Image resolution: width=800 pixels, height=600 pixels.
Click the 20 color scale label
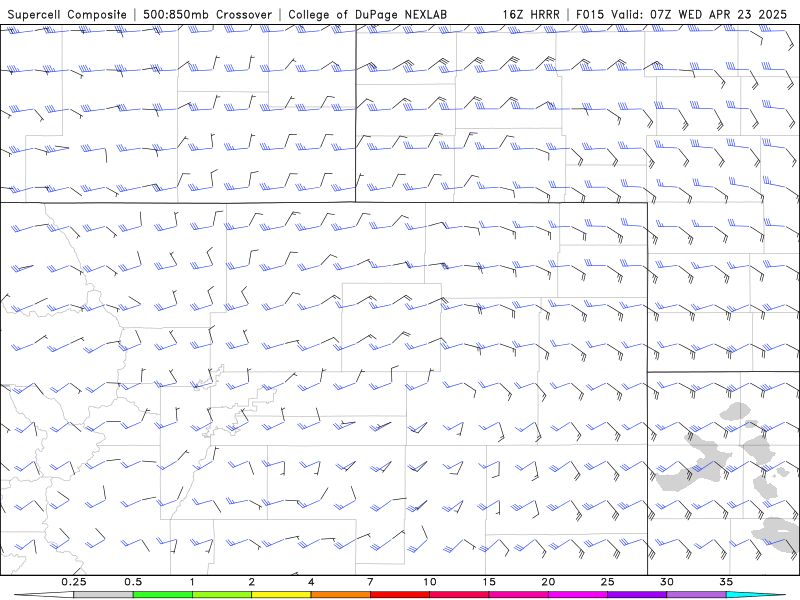click(x=548, y=582)
